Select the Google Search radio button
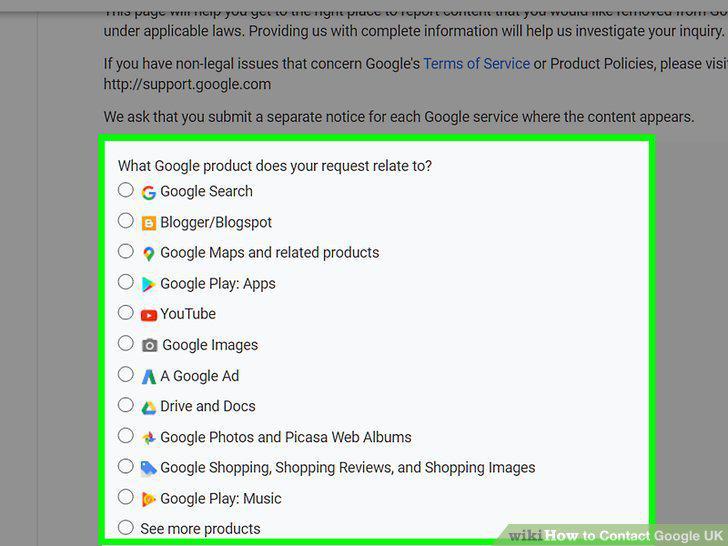 [x=125, y=190]
